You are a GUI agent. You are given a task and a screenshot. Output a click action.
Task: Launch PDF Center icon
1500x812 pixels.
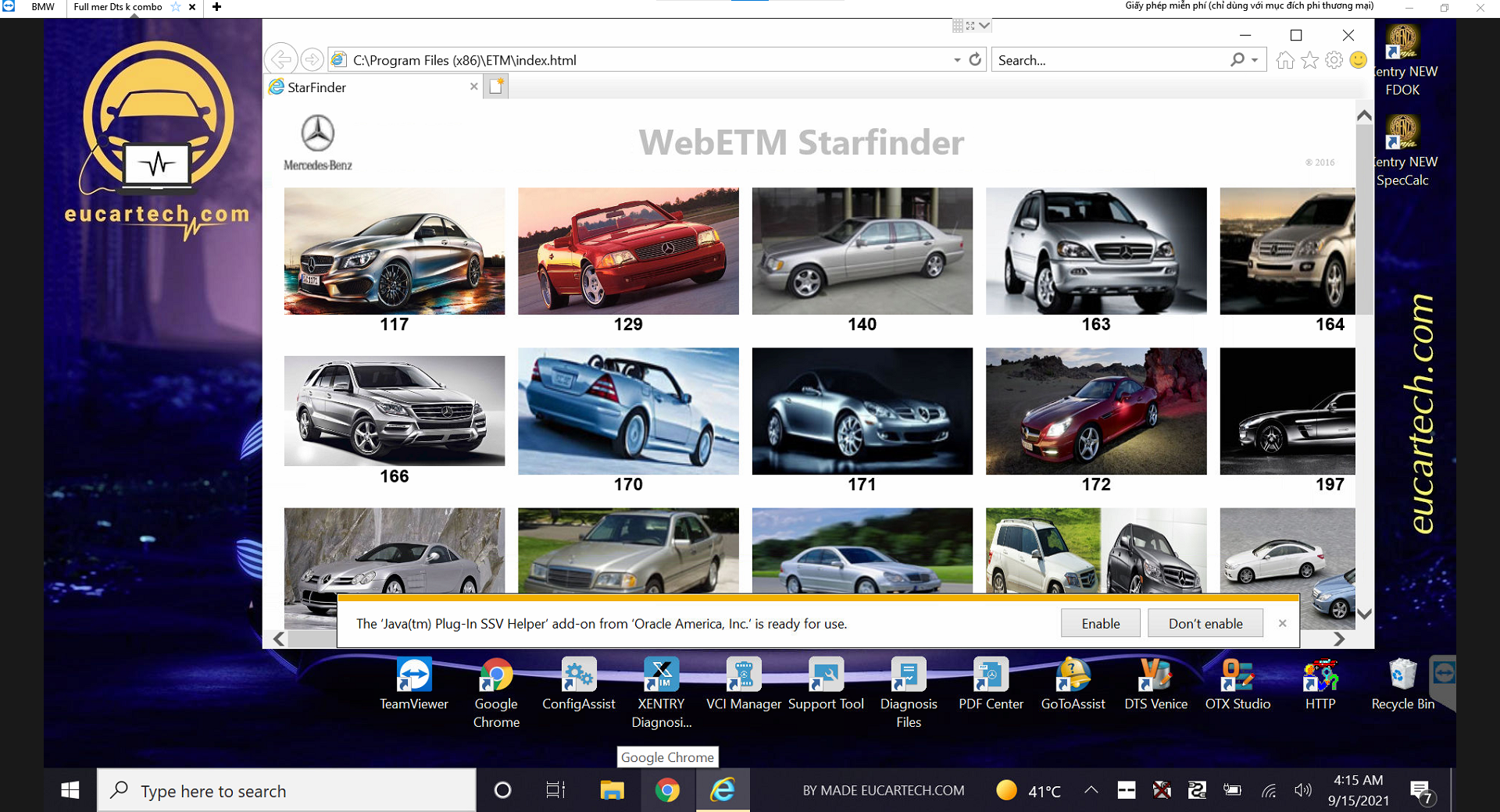coord(991,684)
